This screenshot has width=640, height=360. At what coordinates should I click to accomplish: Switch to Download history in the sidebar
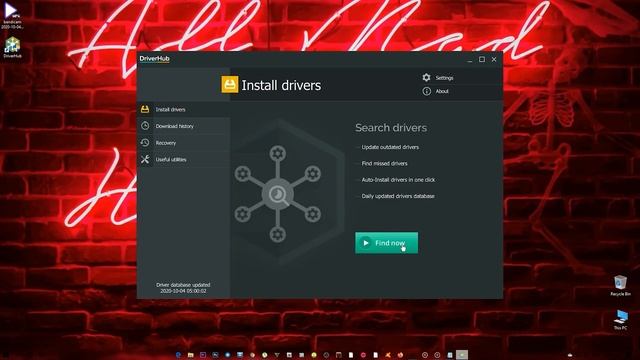click(x=183, y=126)
